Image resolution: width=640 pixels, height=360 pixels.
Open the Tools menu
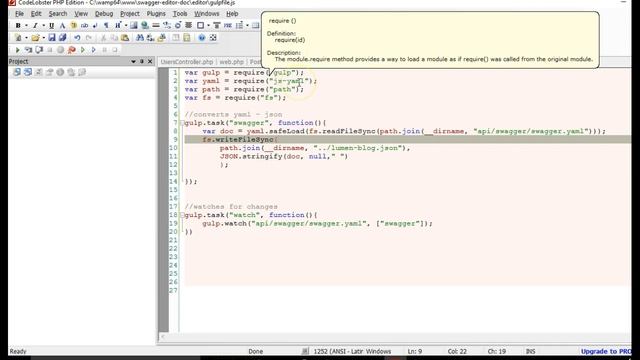pos(180,14)
